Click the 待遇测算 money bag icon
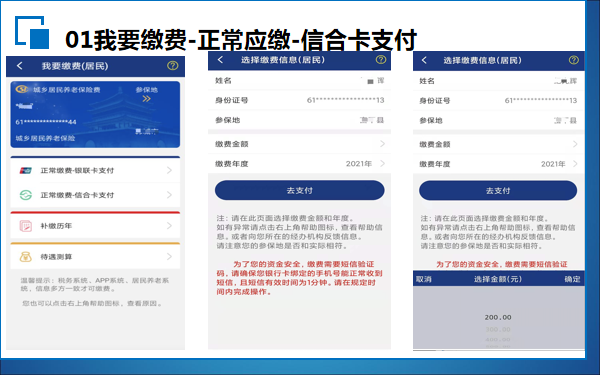Screen dimensions: 600x375 26,257
